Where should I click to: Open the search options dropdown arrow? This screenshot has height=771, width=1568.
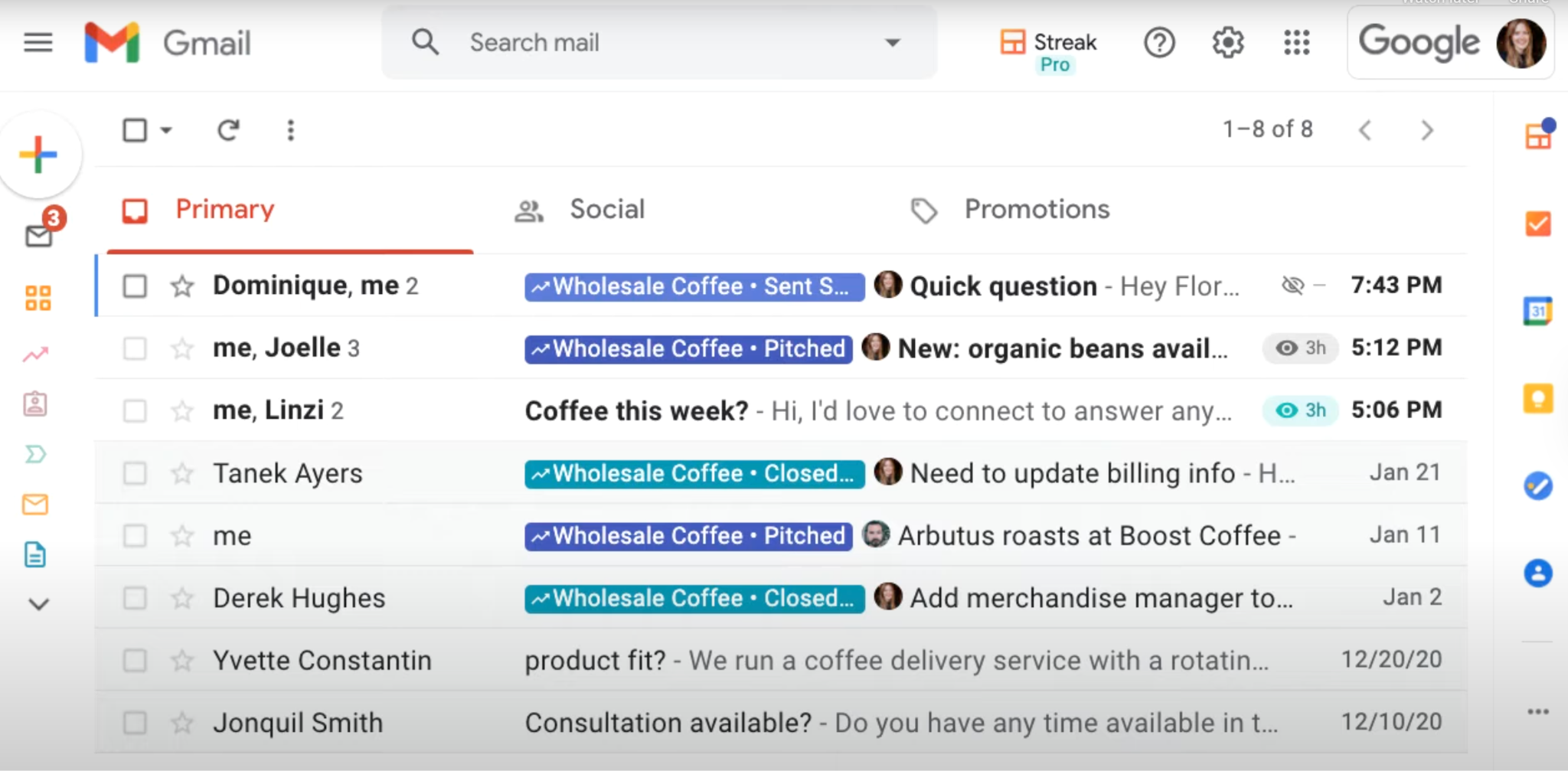point(892,43)
